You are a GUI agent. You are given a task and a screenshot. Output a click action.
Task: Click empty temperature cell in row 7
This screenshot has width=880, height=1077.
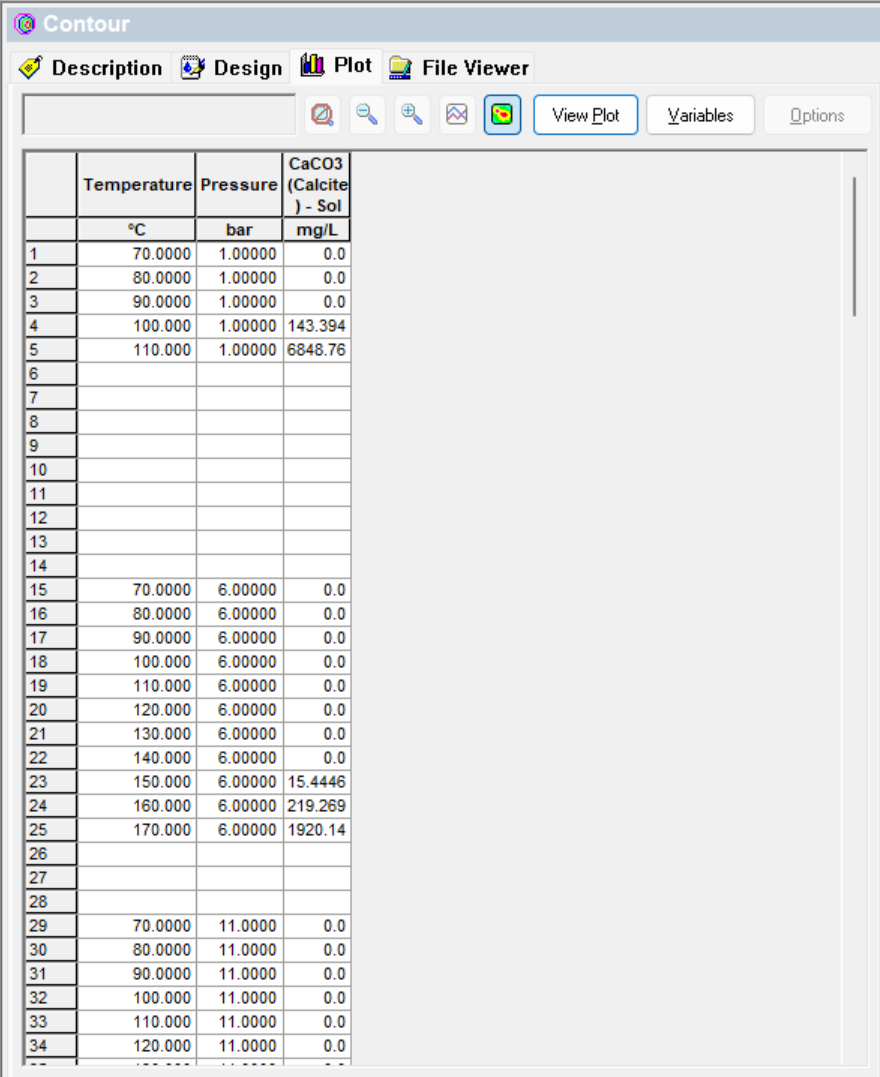pos(137,398)
